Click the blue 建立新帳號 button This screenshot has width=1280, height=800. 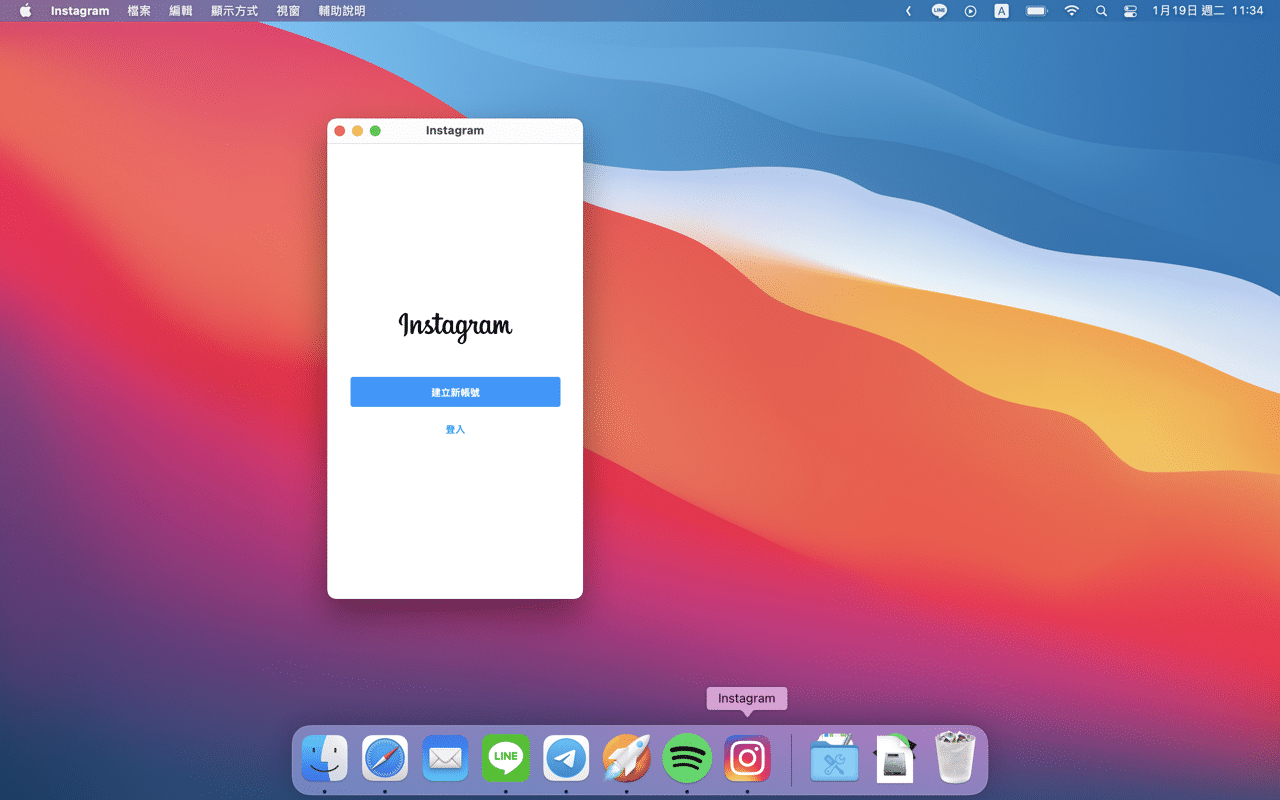click(x=455, y=392)
